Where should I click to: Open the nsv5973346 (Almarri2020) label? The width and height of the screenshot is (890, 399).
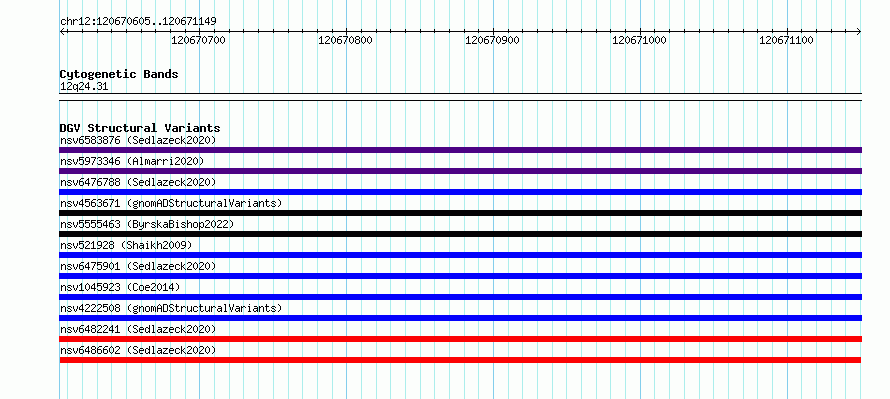132,161
